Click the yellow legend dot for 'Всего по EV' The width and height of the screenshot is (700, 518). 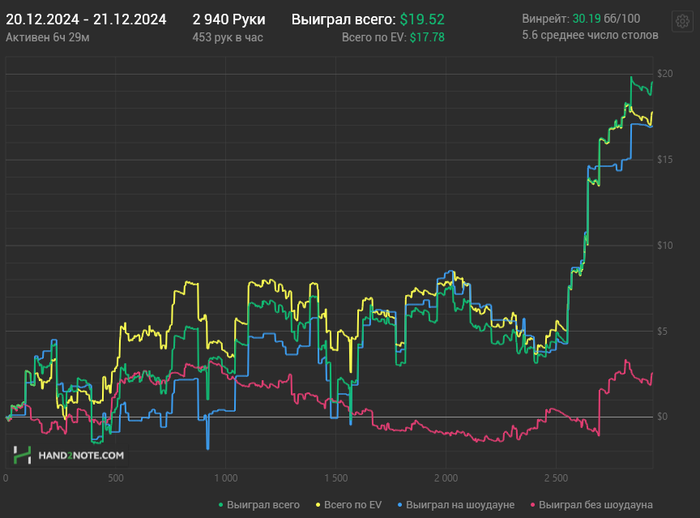point(318,505)
